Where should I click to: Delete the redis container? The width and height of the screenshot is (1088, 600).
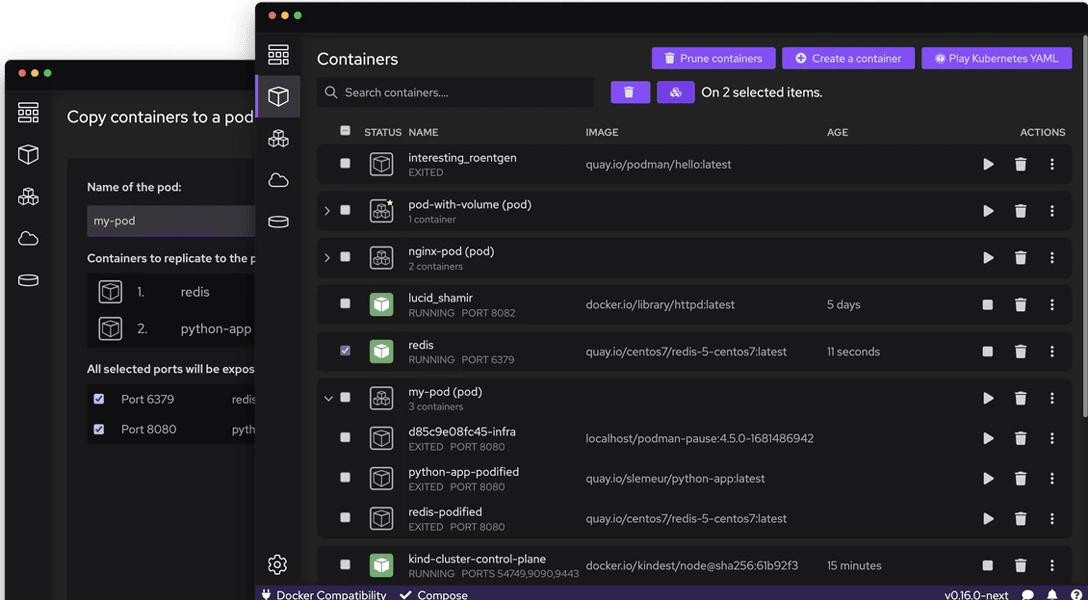click(1020, 352)
